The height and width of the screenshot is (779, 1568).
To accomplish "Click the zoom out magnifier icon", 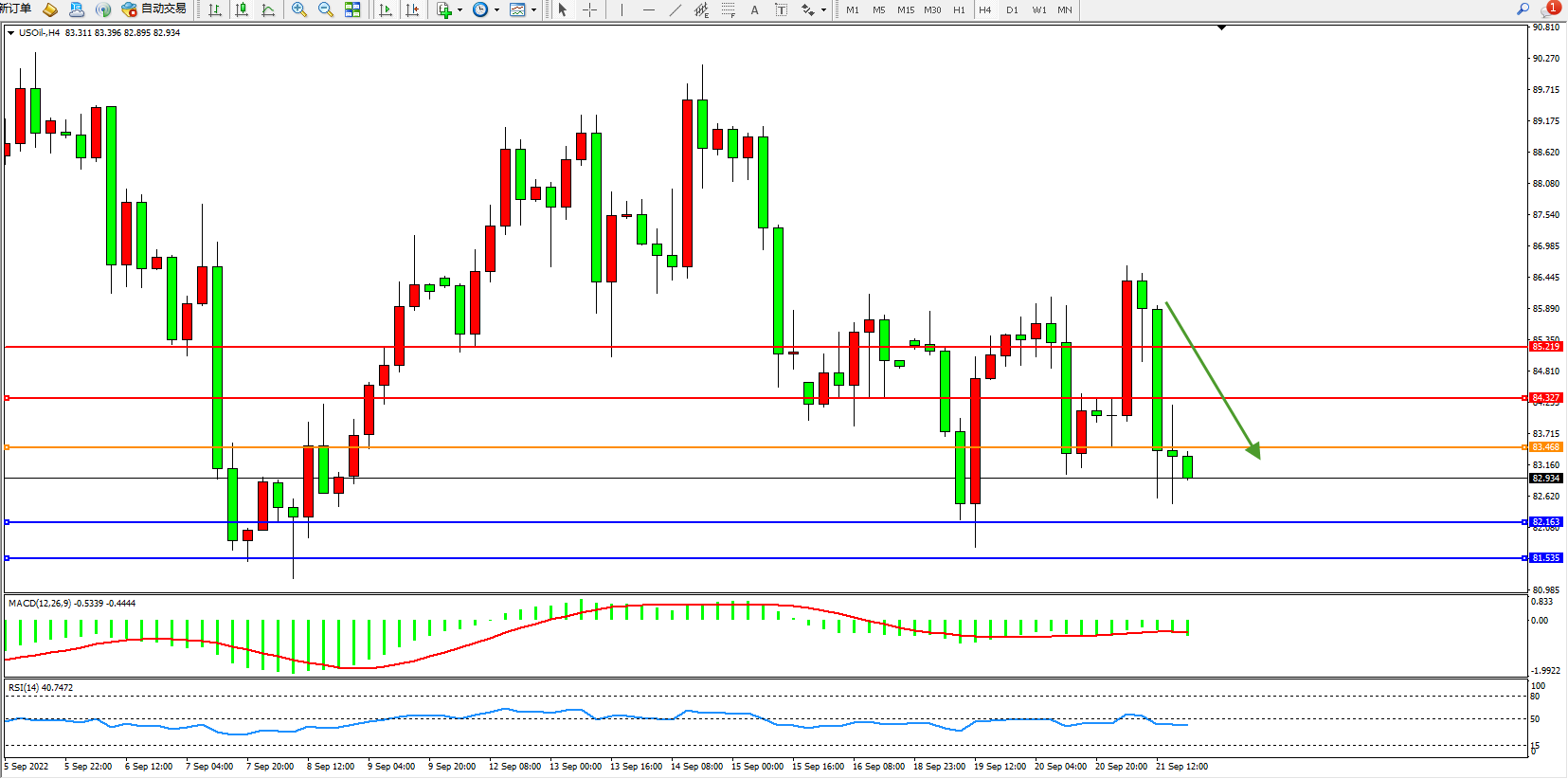I will pyautogui.click(x=326, y=9).
